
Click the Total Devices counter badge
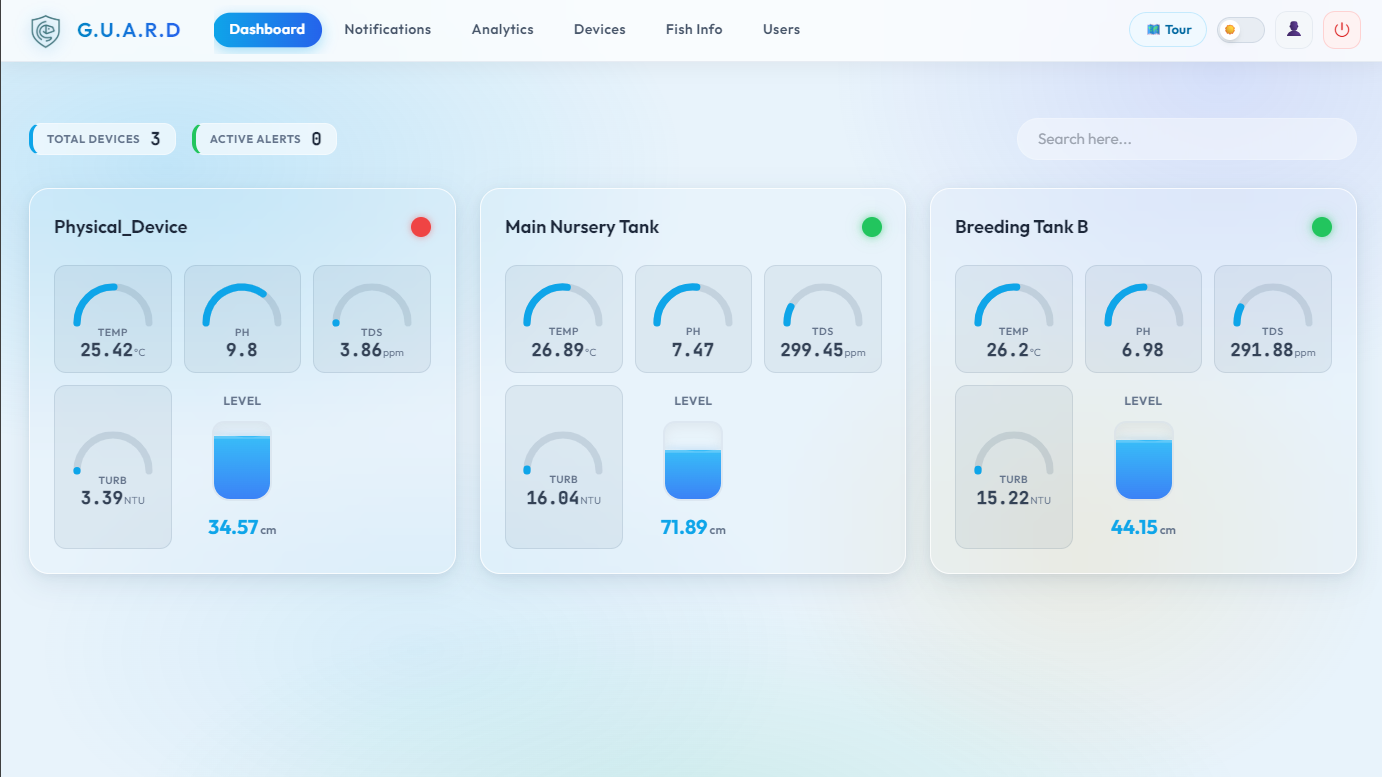pyautogui.click(x=103, y=139)
